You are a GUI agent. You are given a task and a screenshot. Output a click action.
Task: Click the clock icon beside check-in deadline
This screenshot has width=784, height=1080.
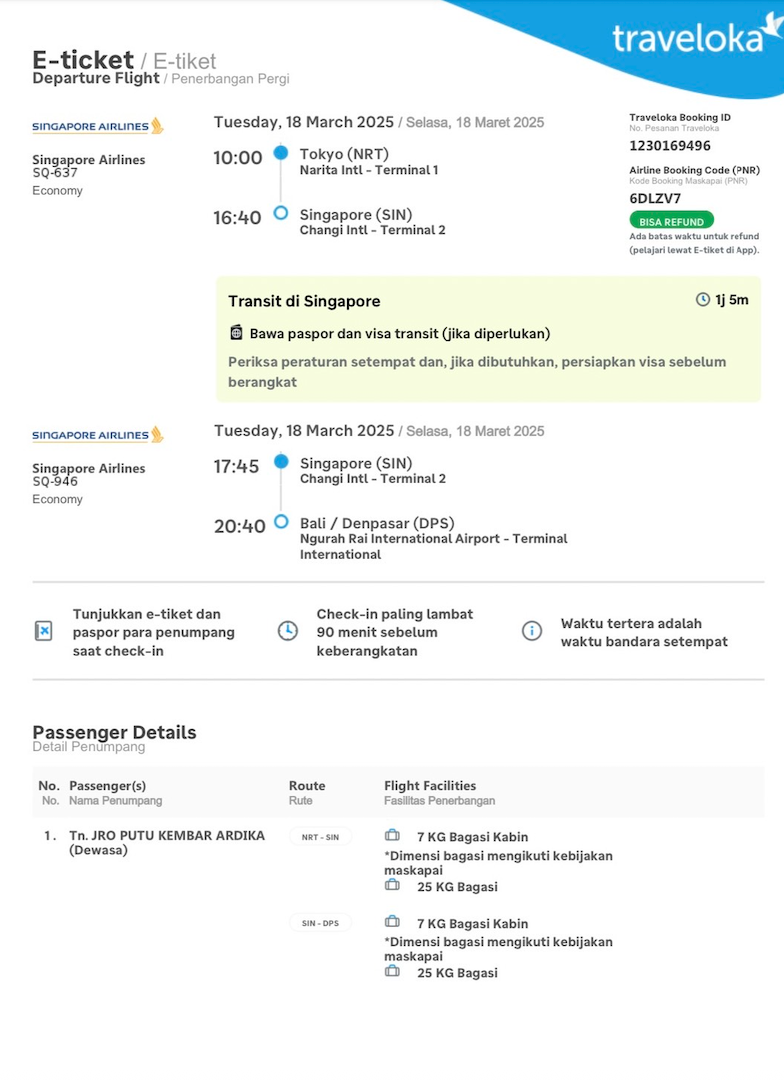[287, 631]
